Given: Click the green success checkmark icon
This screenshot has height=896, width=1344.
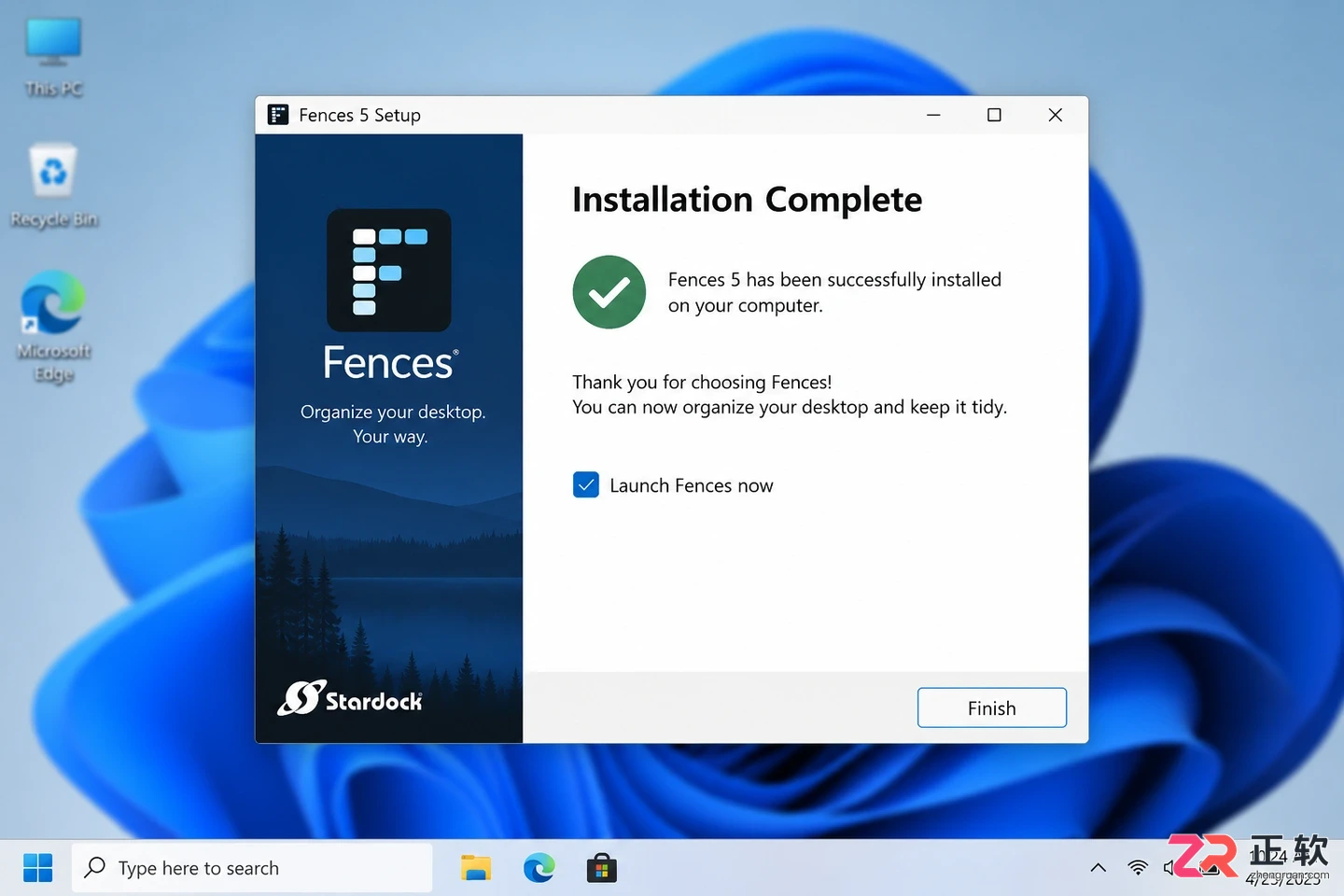Looking at the screenshot, I should click(x=609, y=292).
